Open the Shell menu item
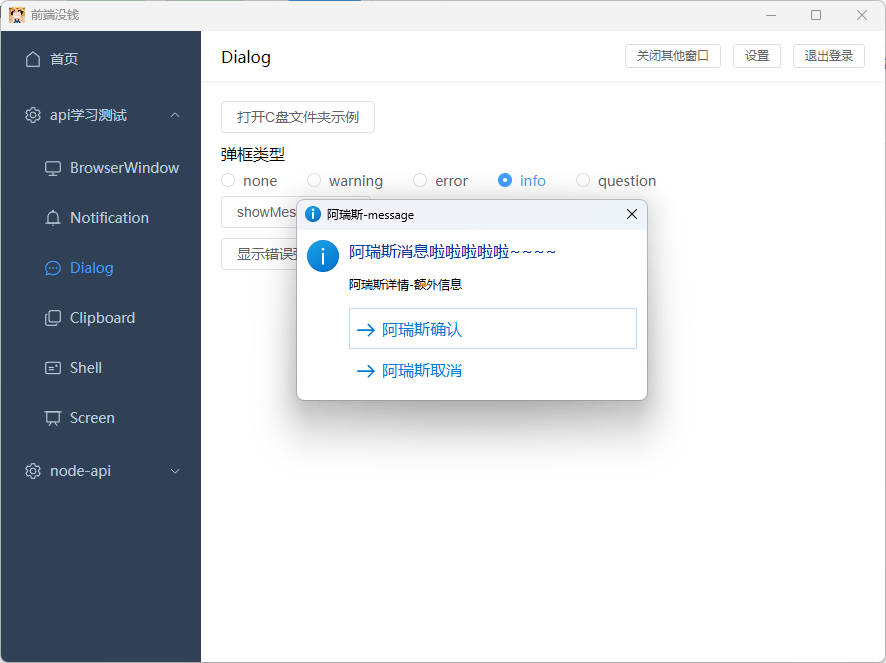Viewport: 886px width, 663px height. pos(101,368)
